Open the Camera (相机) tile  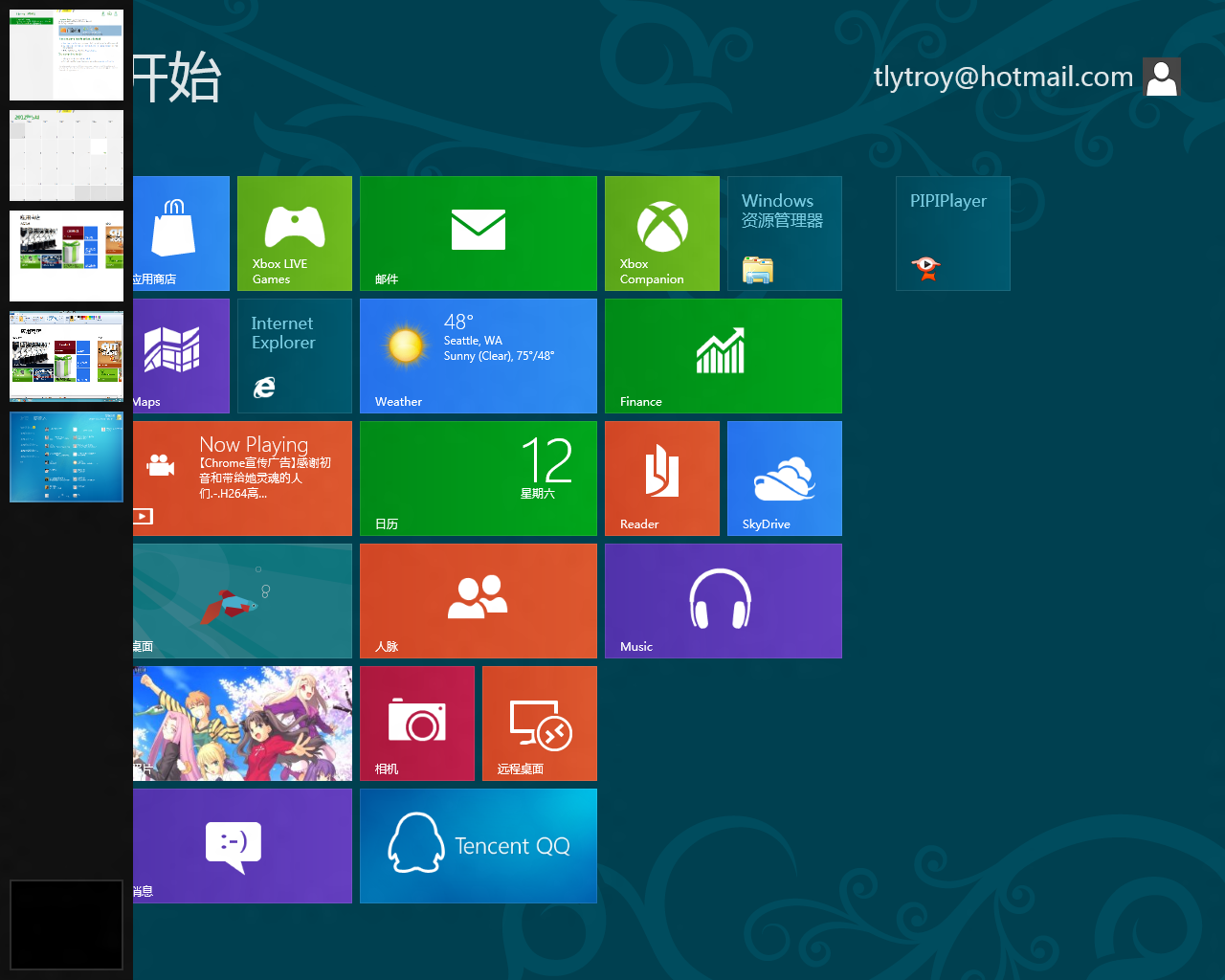coord(417,724)
